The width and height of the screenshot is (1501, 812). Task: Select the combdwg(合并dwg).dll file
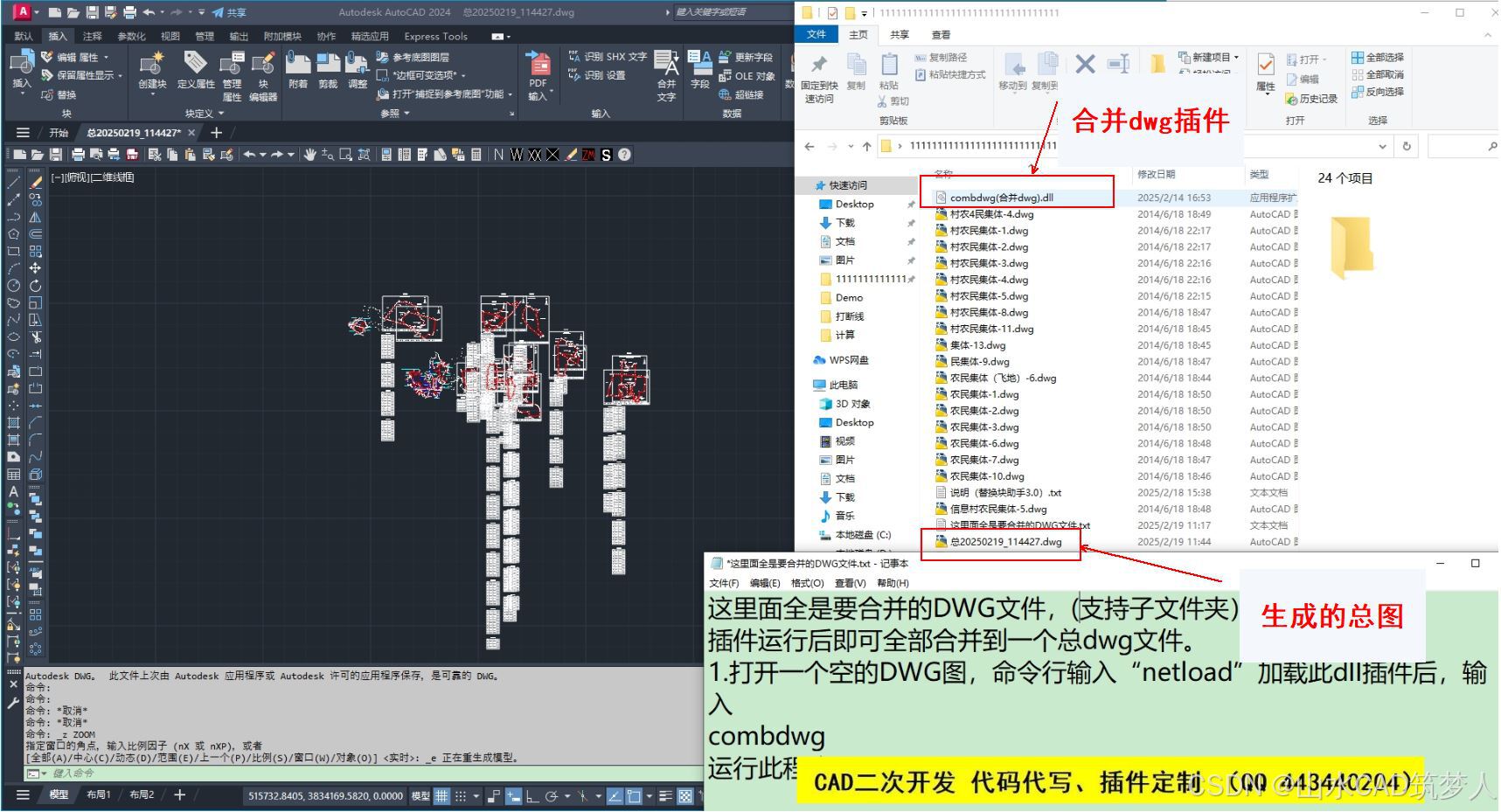pyautogui.click(x=1001, y=198)
